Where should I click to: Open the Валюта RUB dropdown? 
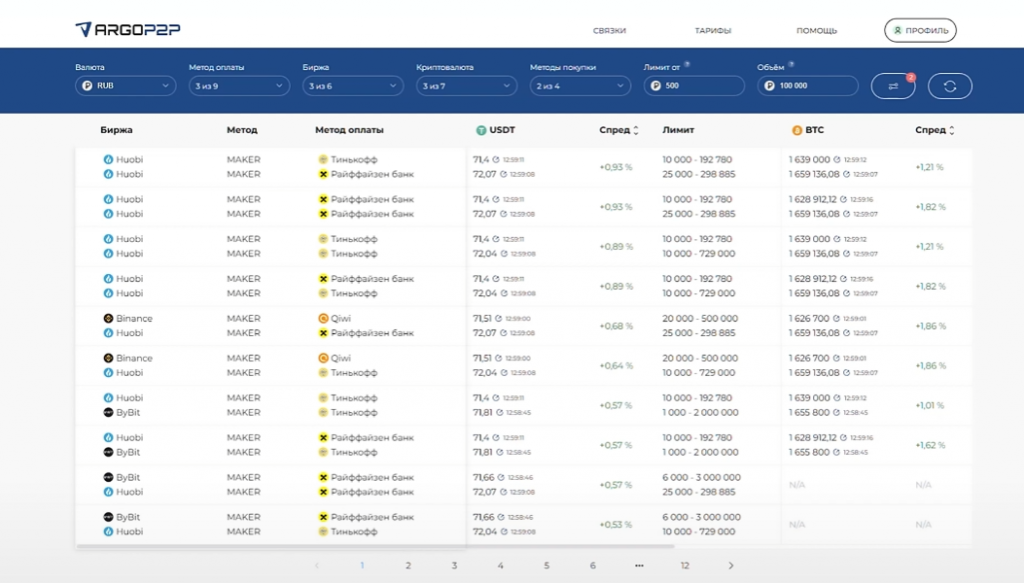click(126, 86)
